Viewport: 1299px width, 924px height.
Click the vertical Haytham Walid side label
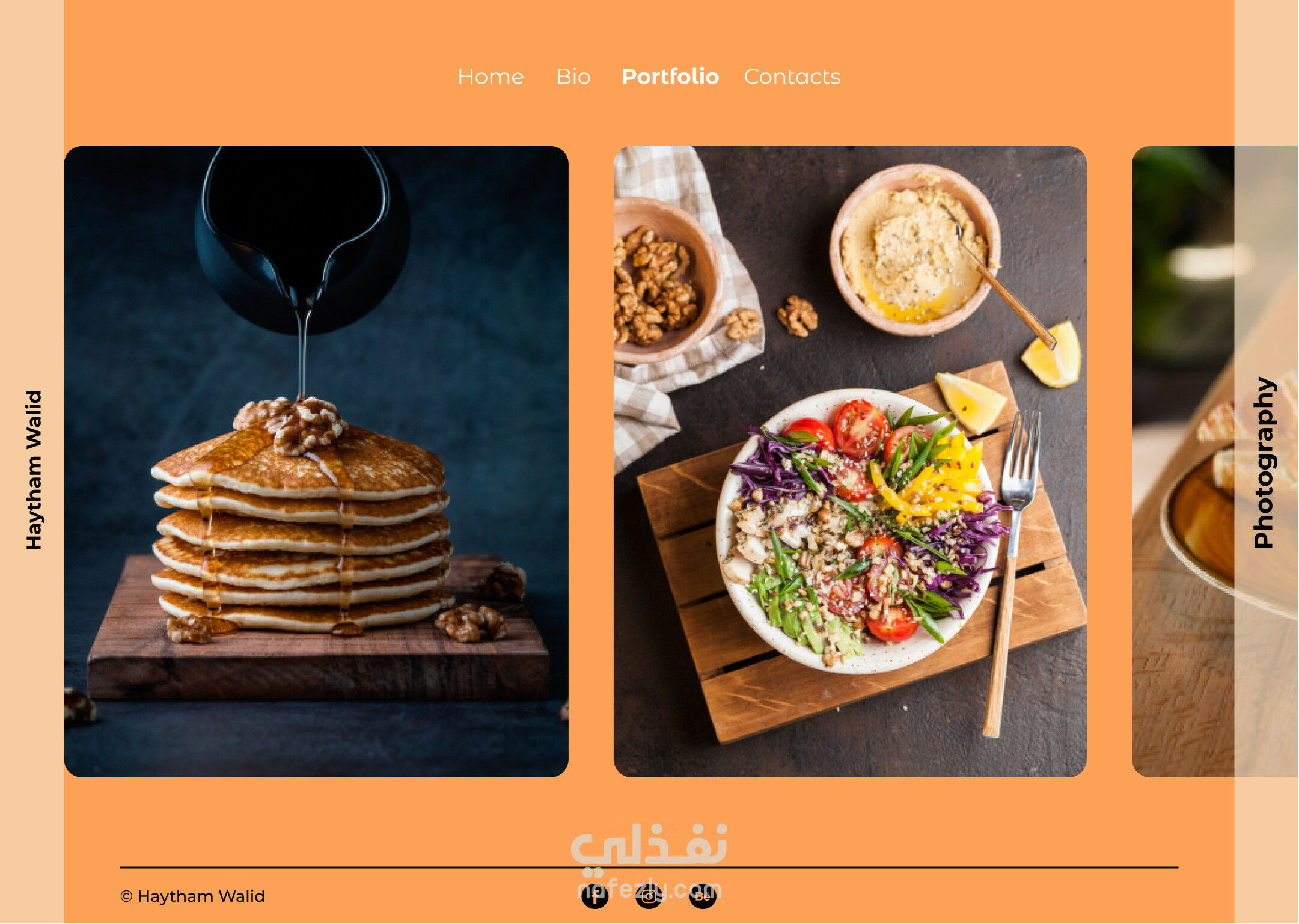pos(34,470)
